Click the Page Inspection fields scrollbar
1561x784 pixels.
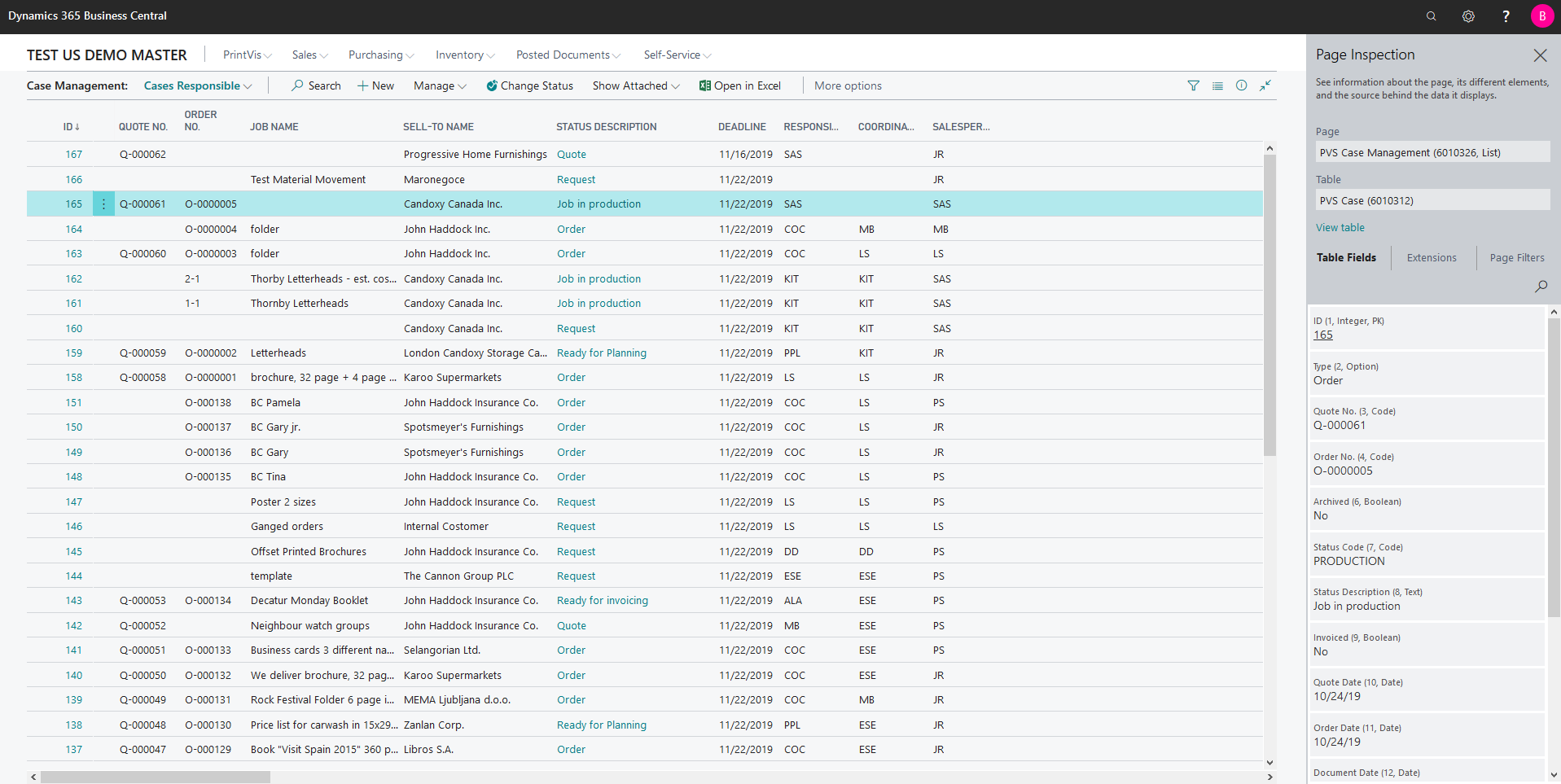pos(1554,467)
